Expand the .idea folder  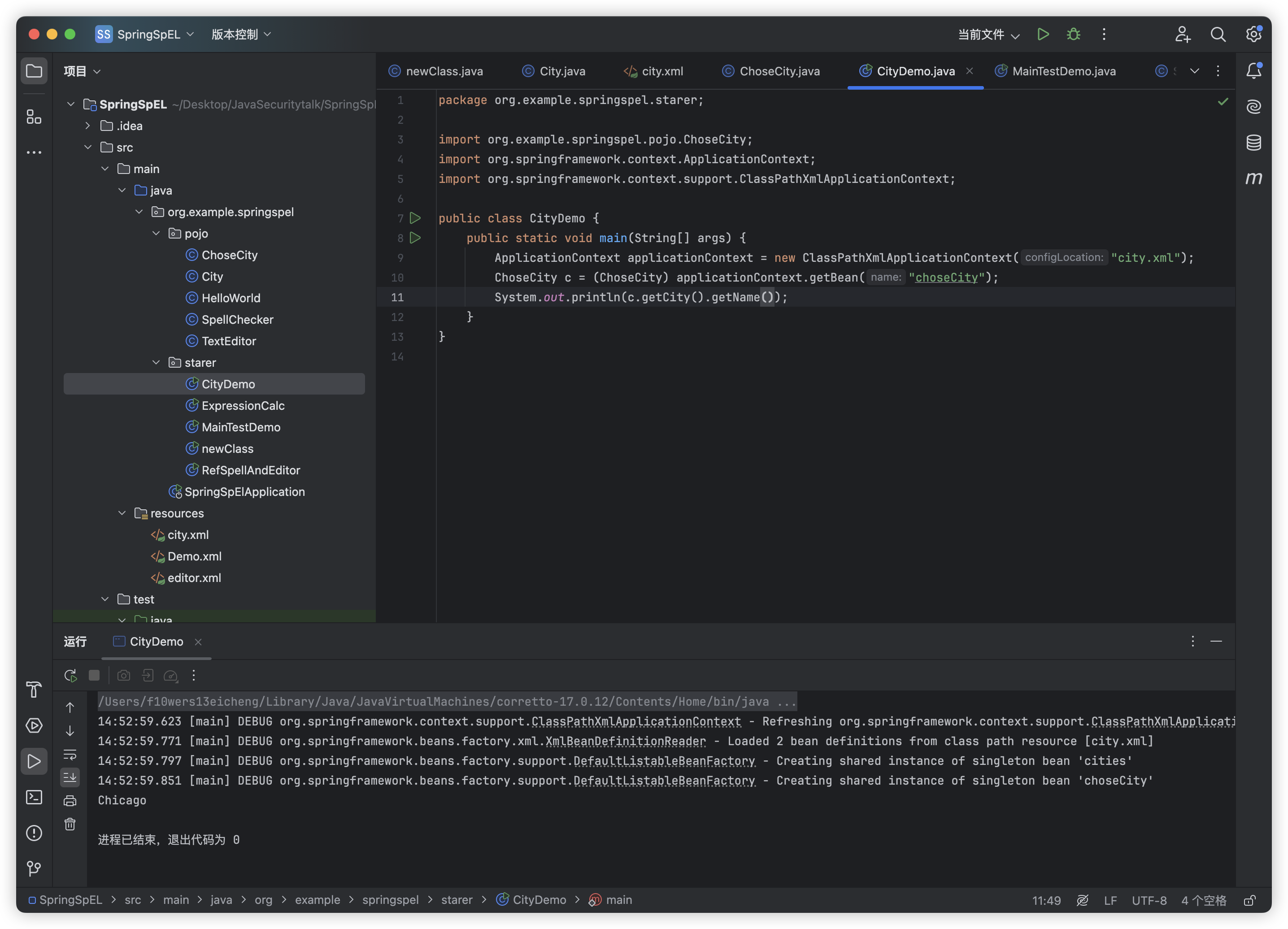(x=88, y=126)
